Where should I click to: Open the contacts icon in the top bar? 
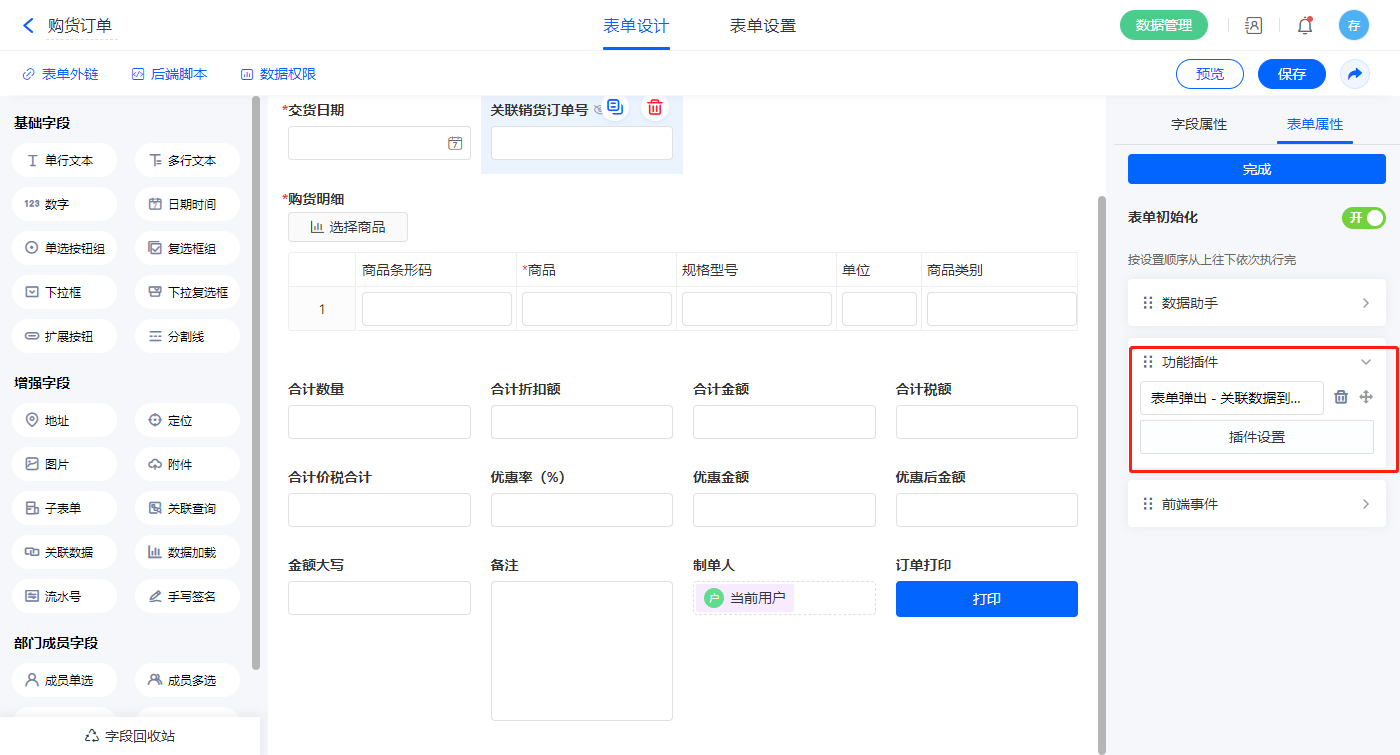[1253, 26]
